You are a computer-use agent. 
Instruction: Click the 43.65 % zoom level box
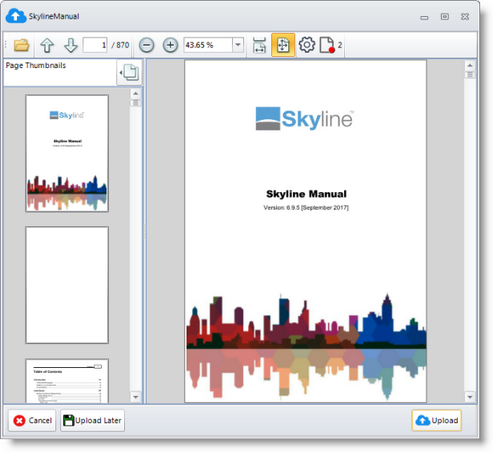tap(208, 45)
